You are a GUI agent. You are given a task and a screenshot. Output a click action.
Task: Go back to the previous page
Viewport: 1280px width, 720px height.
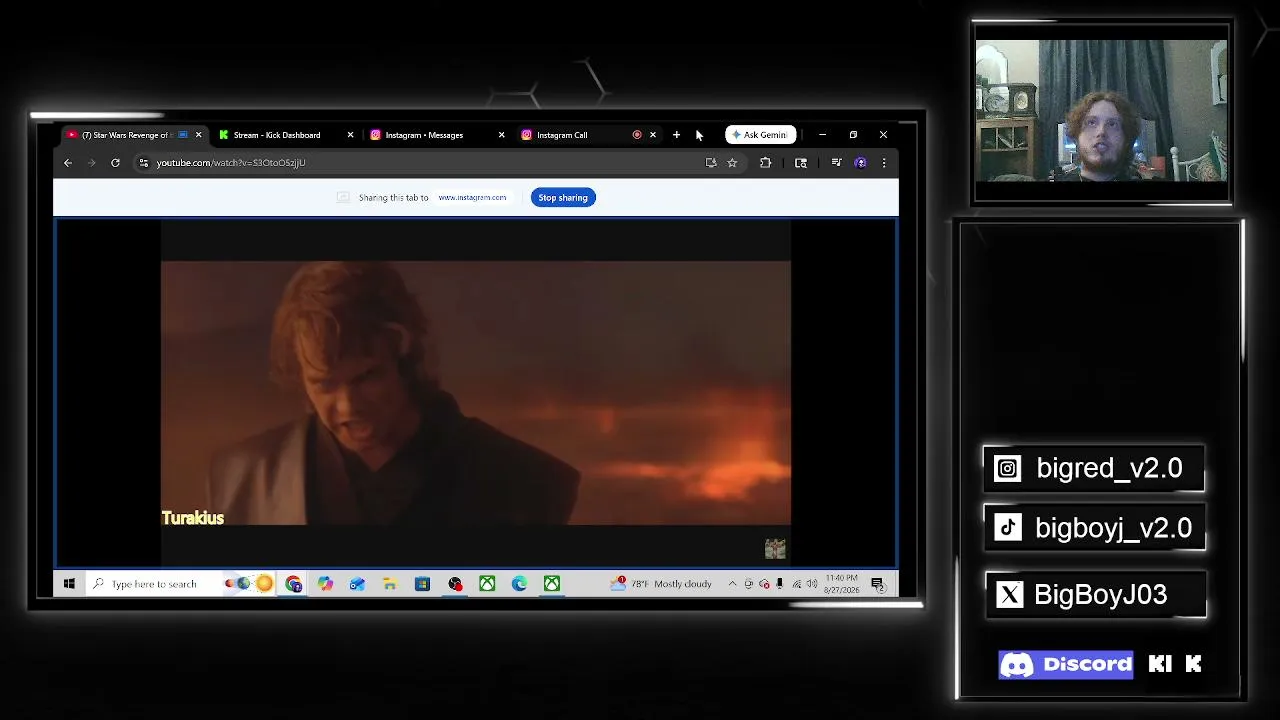[68, 163]
